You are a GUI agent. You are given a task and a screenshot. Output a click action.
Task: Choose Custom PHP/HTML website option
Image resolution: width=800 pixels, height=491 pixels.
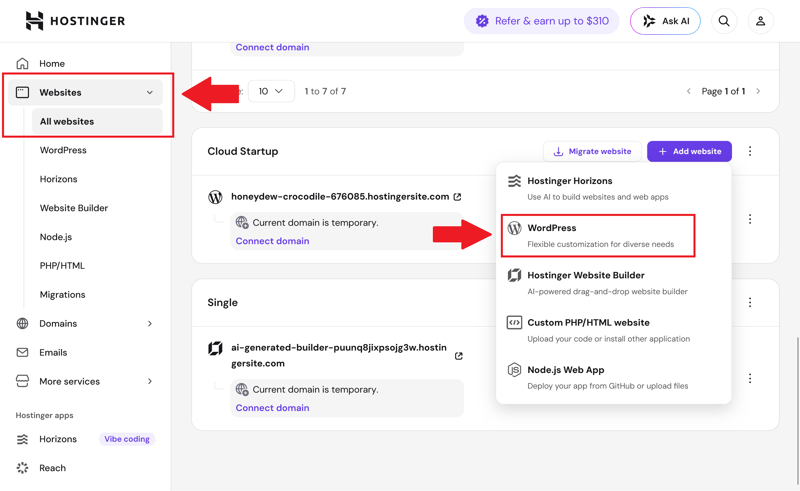pos(613,330)
